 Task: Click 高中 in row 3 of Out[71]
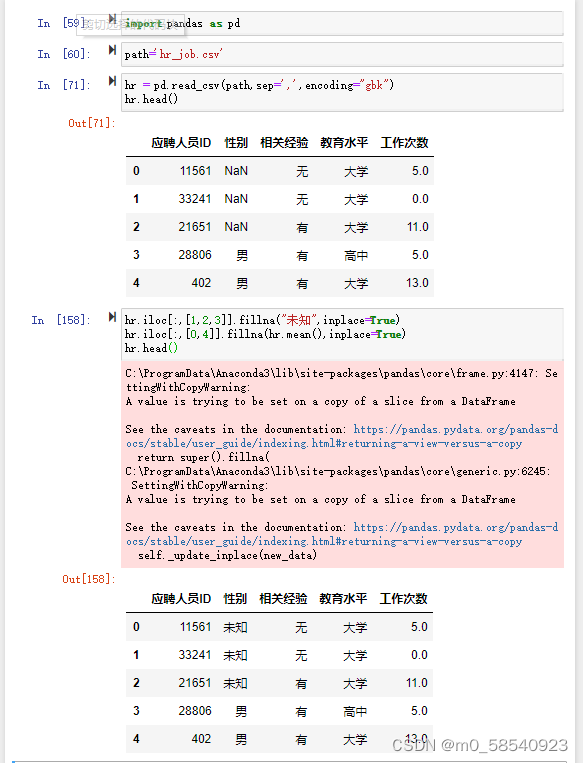coord(356,255)
